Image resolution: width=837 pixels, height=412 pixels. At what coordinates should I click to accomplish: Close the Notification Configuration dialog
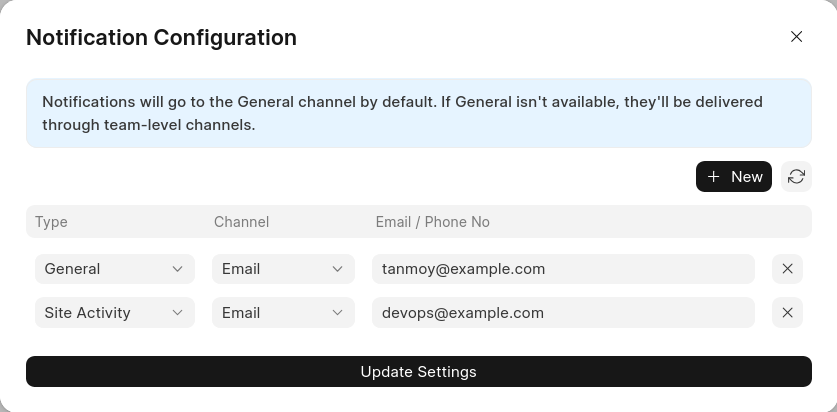796,37
